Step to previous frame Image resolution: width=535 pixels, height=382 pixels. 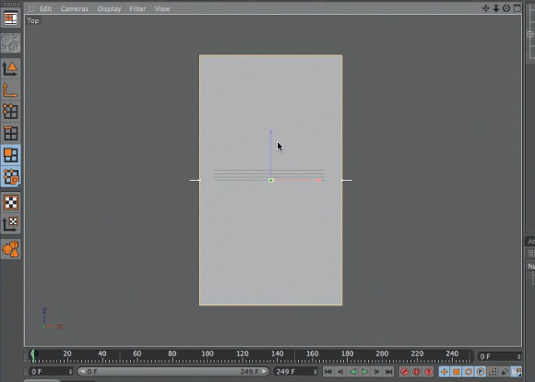coord(340,371)
